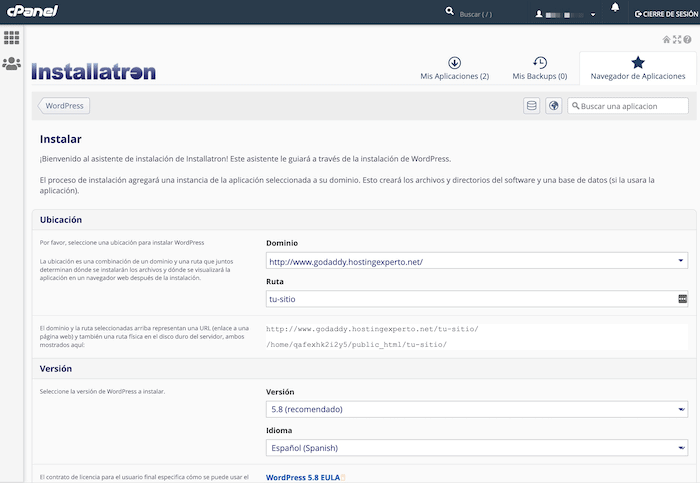Click the Dominio field label
The height and width of the screenshot is (483, 700).
[x=282, y=243]
